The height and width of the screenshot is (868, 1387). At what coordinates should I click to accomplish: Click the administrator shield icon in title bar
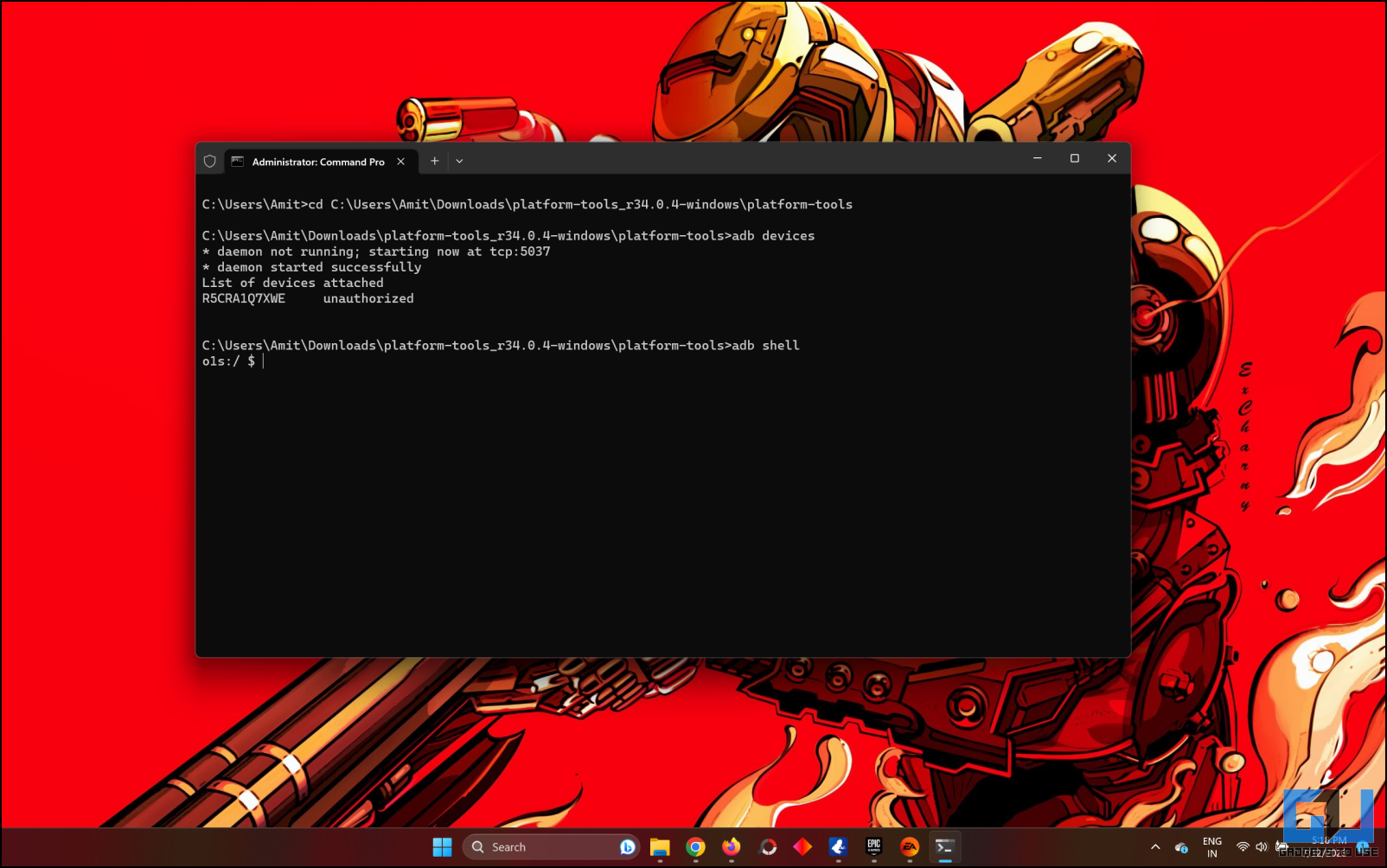(209, 162)
